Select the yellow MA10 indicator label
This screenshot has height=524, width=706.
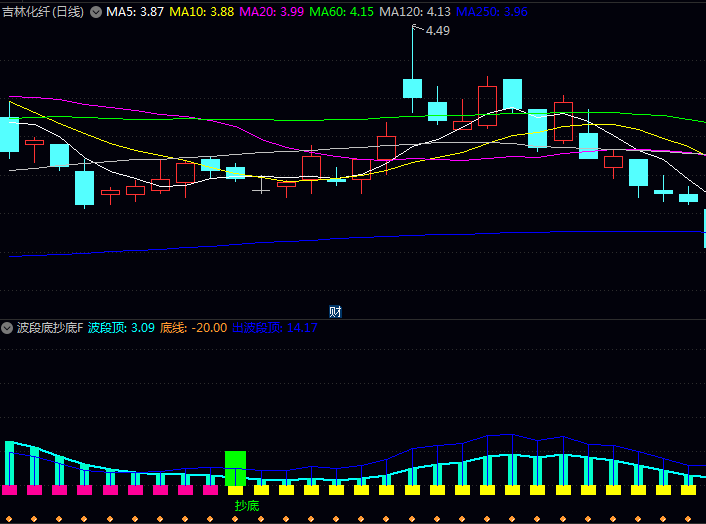[201, 12]
